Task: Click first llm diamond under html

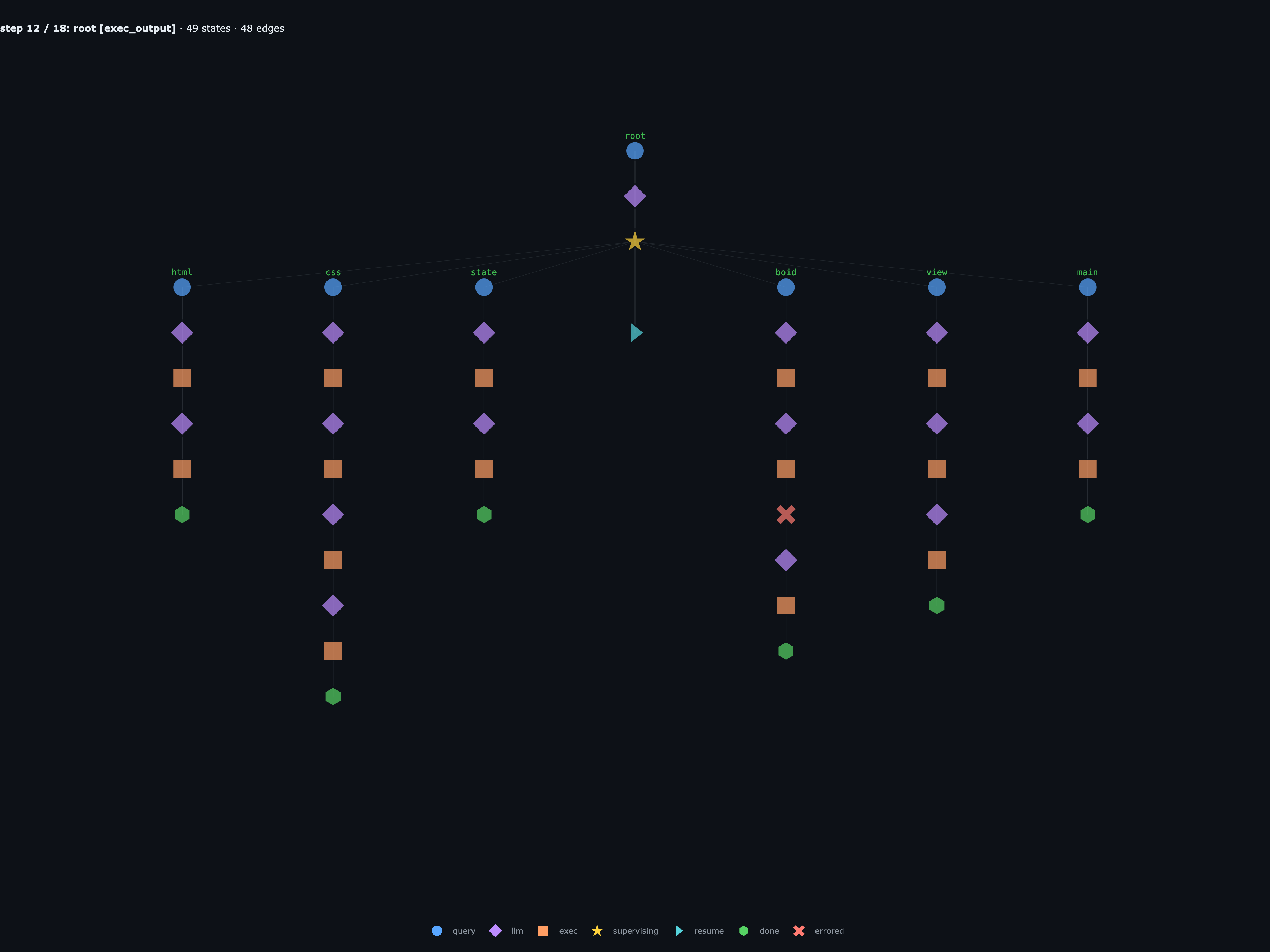Action: [x=182, y=333]
